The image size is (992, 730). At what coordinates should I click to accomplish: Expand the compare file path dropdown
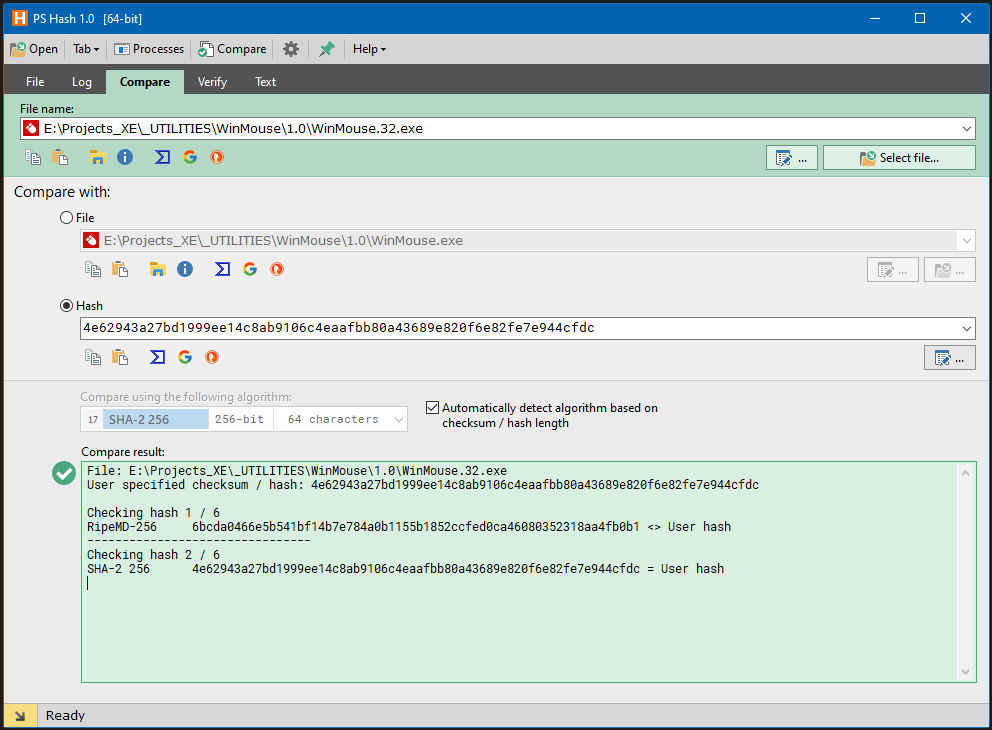pos(967,240)
